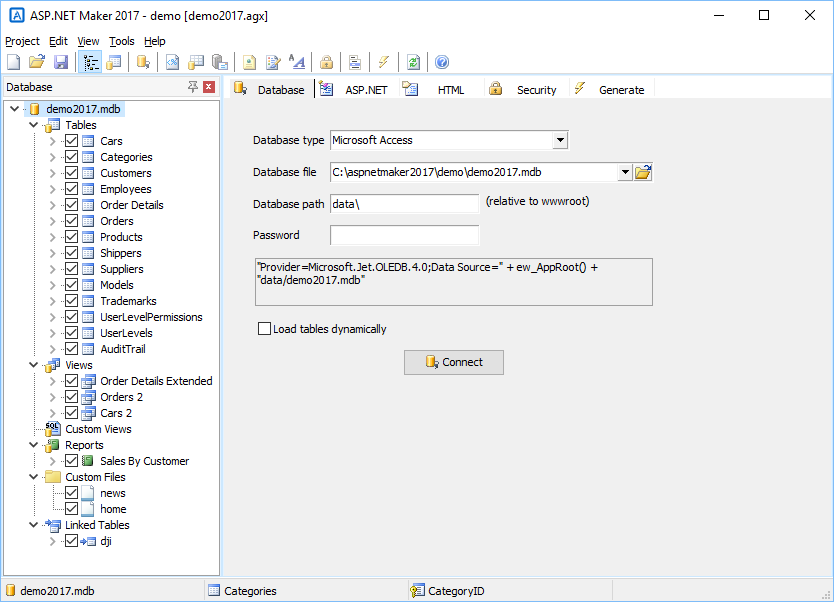Uncheck the Products table checkbox
Screen dimensions: 834x602
pos(71,237)
